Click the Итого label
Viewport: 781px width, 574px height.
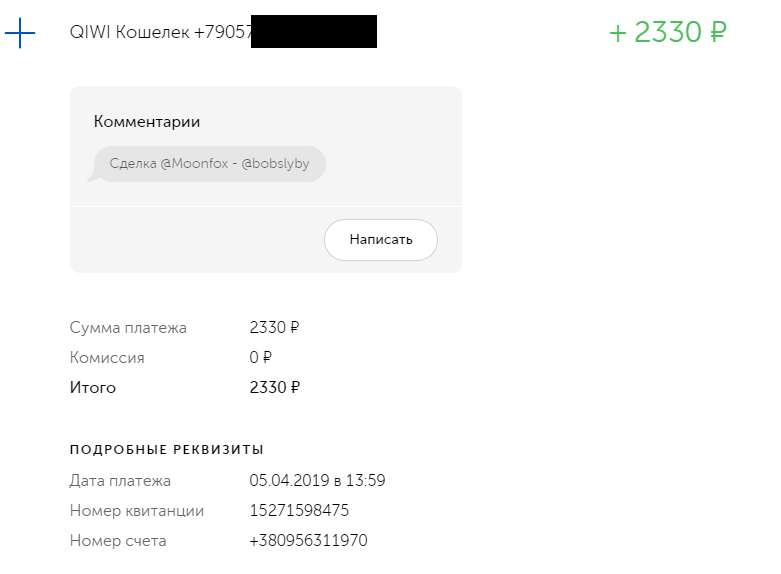(x=93, y=388)
